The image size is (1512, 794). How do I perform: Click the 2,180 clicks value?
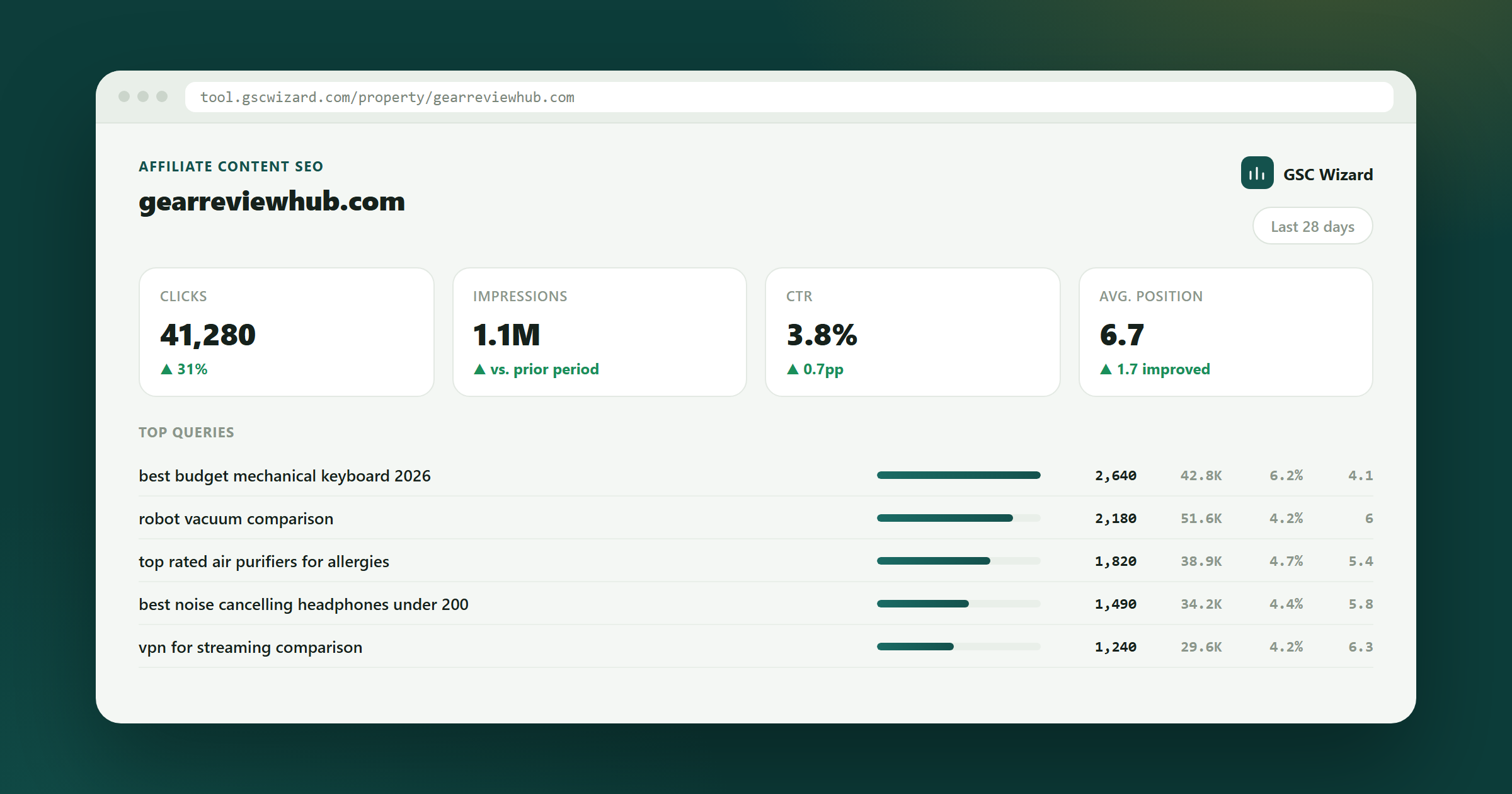[x=1116, y=519]
